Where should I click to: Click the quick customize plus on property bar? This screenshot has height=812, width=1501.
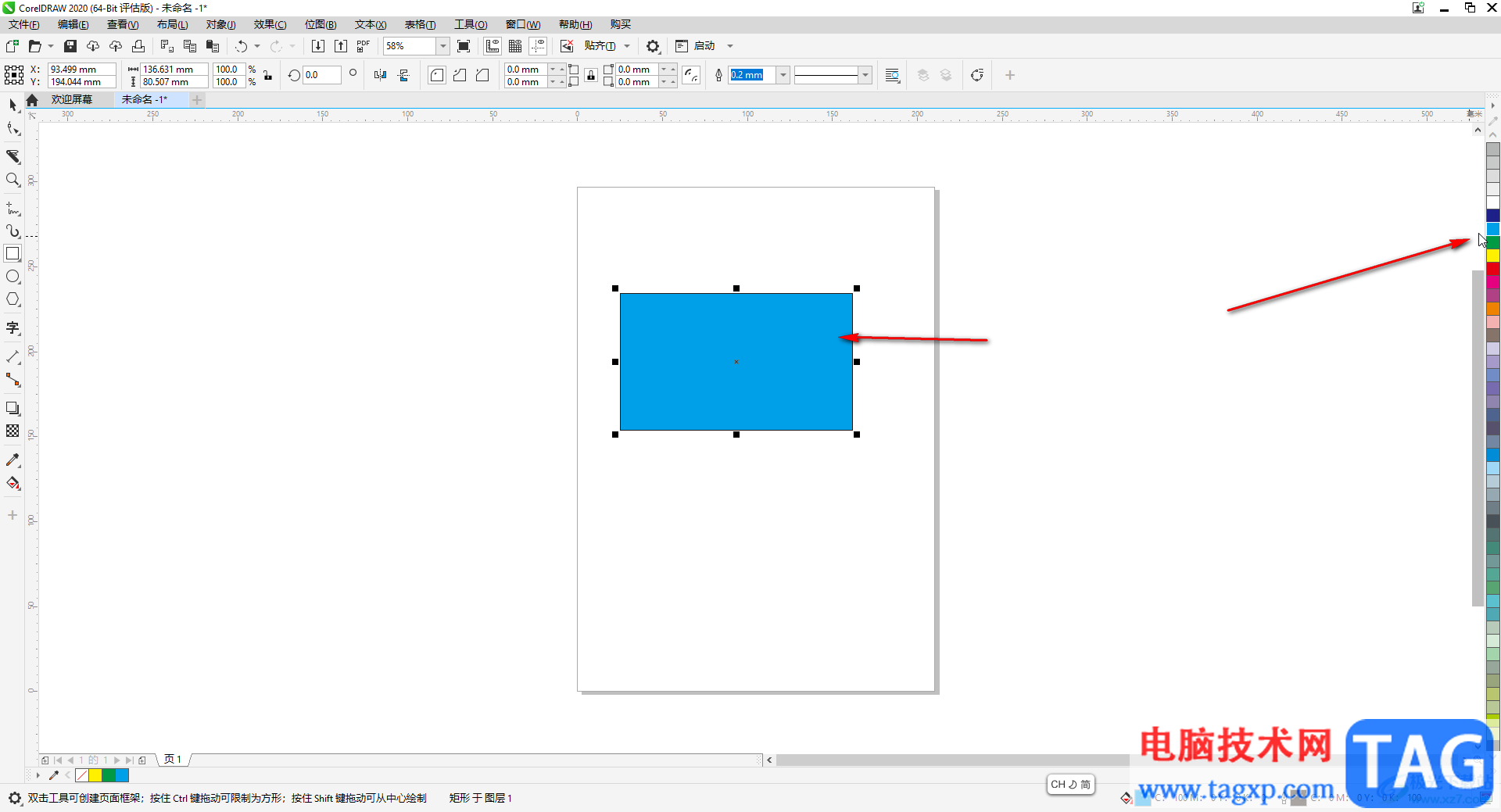pyautogui.click(x=1009, y=75)
